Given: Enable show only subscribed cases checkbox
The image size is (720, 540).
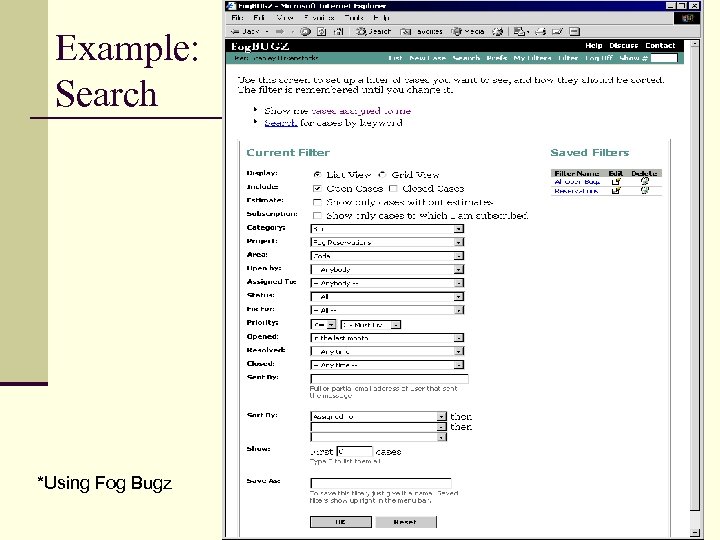Looking at the screenshot, I should tap(317, 215).
